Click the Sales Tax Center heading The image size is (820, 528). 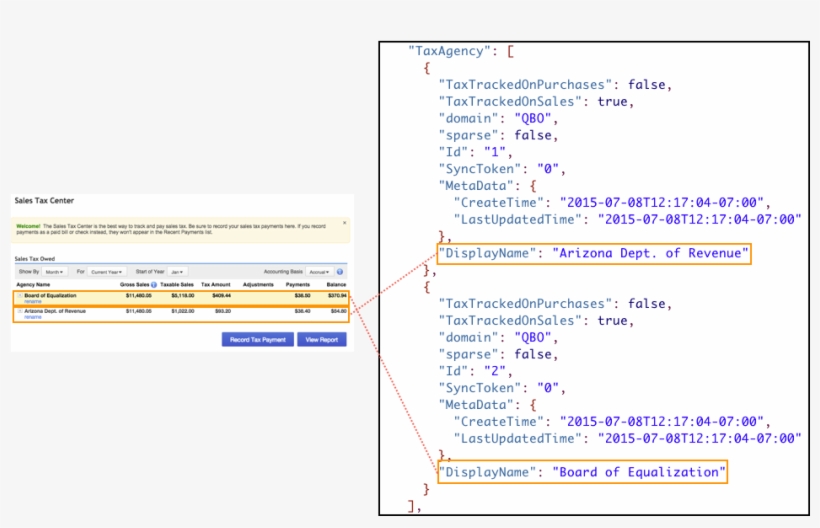click(44, 201)
